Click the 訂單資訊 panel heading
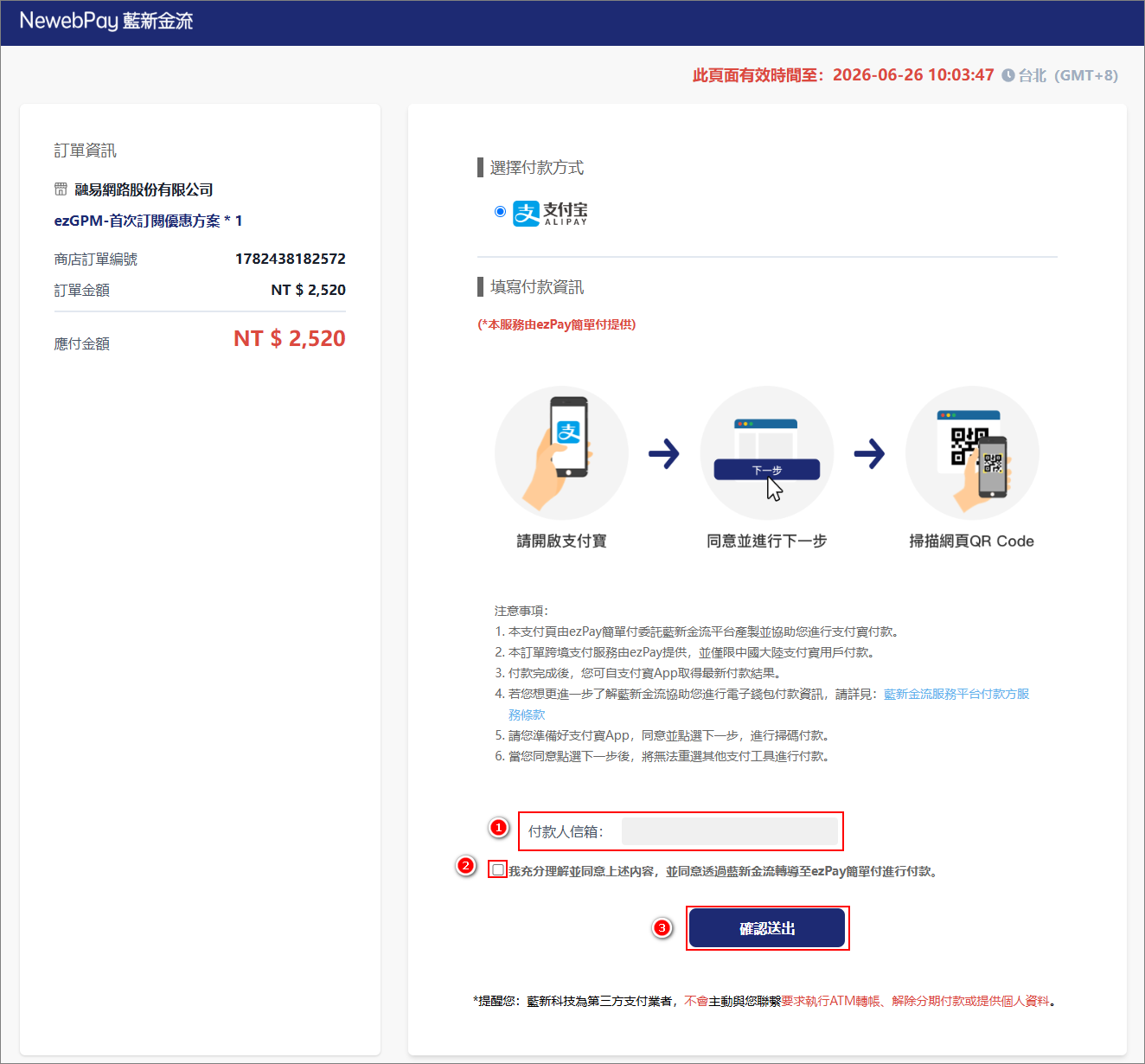The width and height of the screenshot is (1145, 1064). (x=86, y=151)
